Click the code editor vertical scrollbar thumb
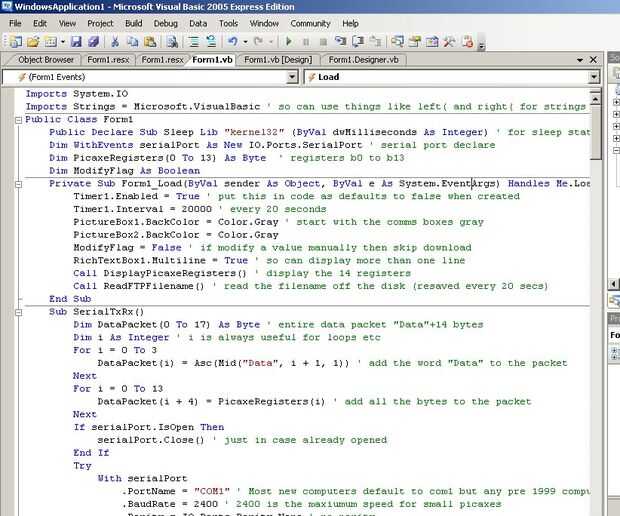Viewport: 620px width, 516px height. (x=595, y=132)
